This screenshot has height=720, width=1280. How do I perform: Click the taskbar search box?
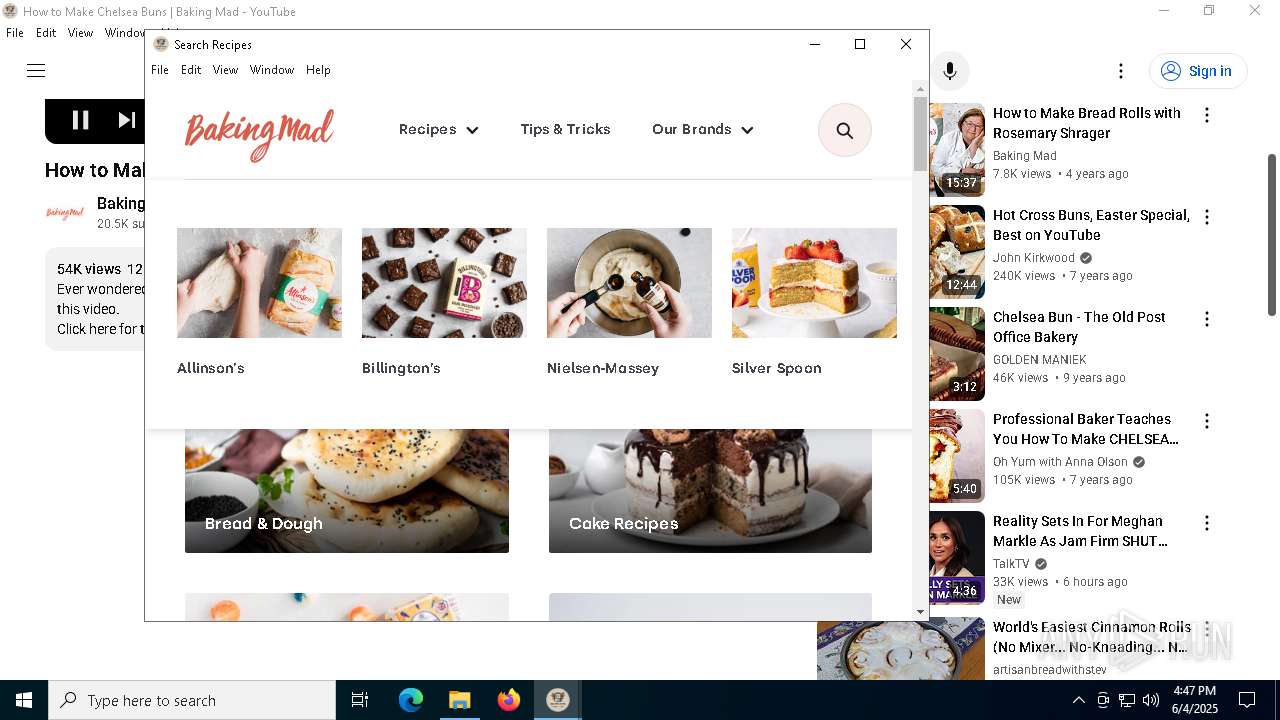coord(192,700)
